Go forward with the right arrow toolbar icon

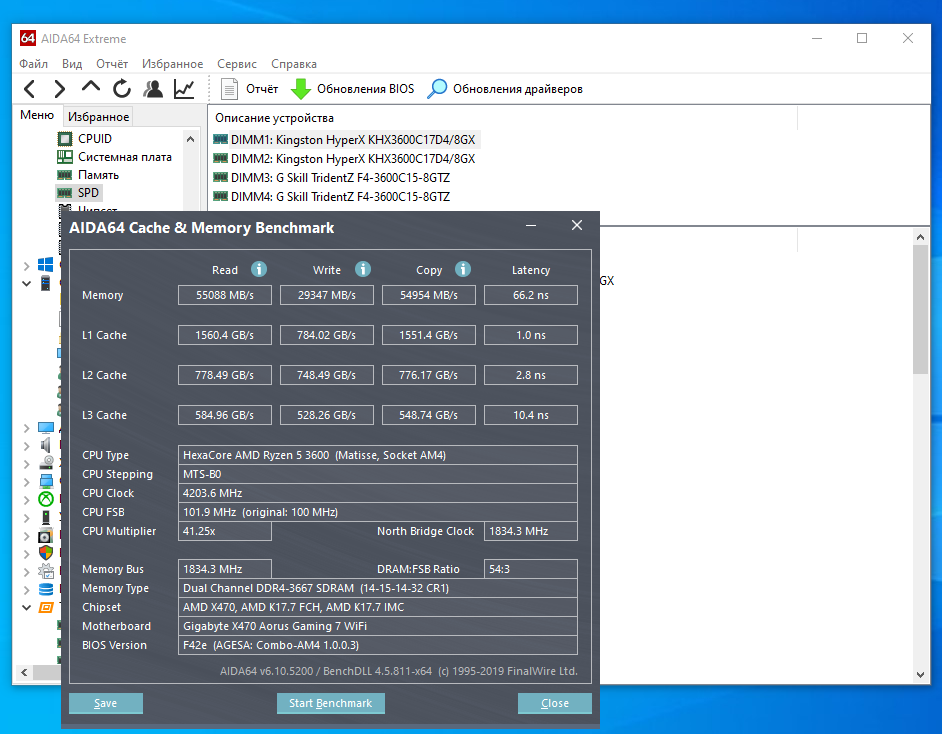[59, 89]
